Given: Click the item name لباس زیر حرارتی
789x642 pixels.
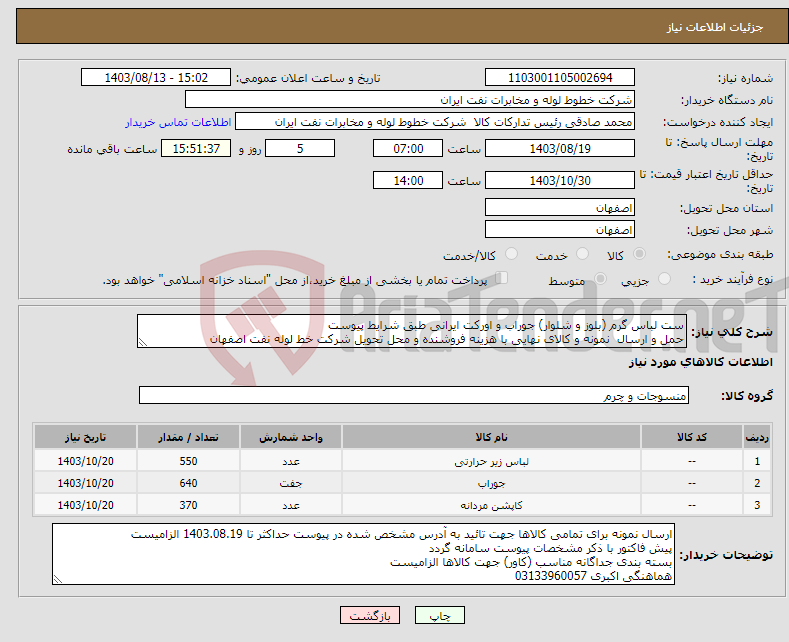Looking at the screenshot, I should click(491, 461).
